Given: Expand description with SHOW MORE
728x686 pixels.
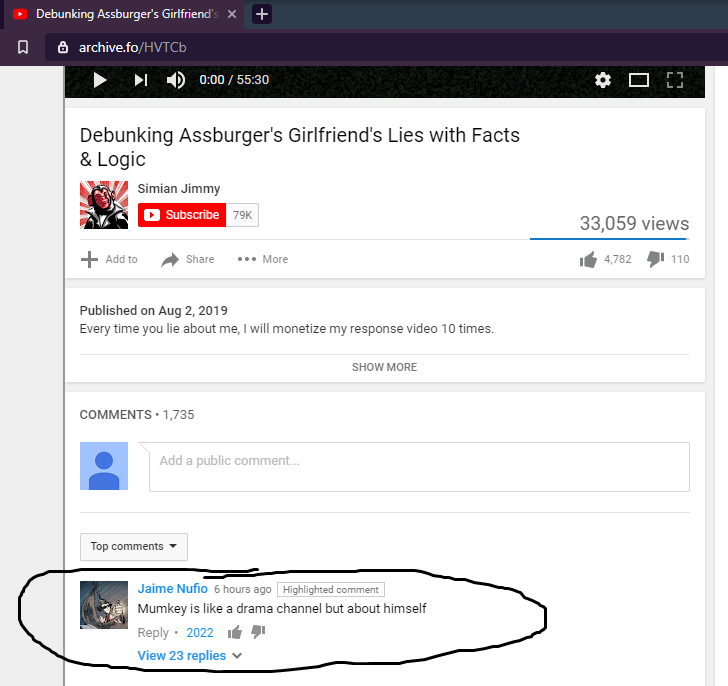Looking at the screenshot, I should (384, 367).
